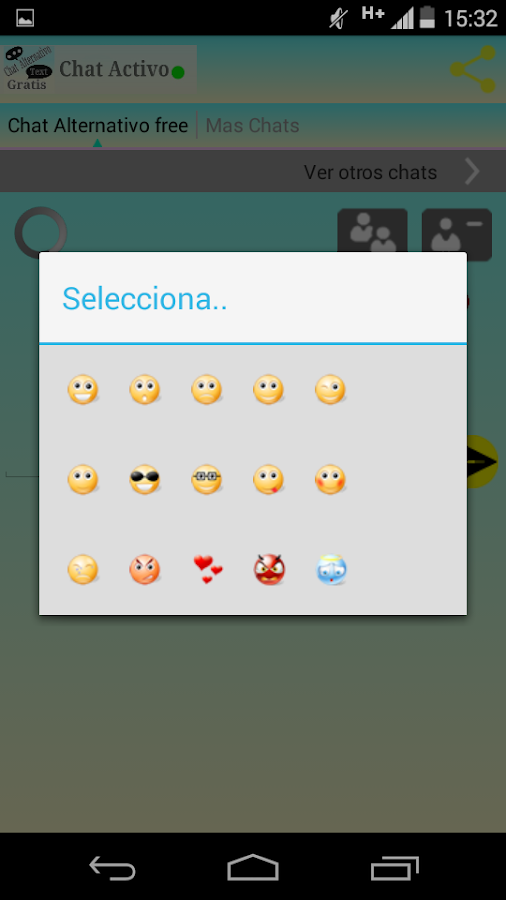The image size is (506, 900).
Task: Select the nerd glasses emoticon
Action: click(x=207, y=480)
